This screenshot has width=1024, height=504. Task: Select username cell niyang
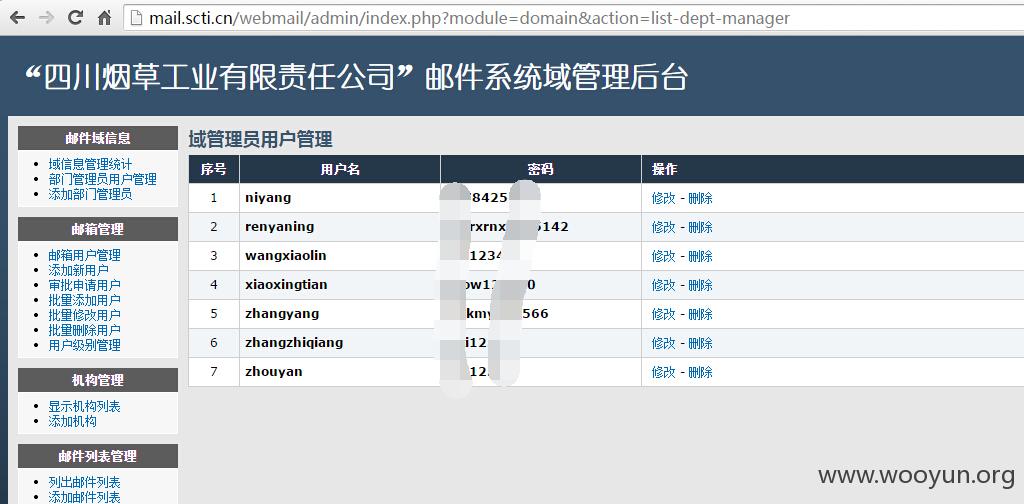click(x=340, y=198)
